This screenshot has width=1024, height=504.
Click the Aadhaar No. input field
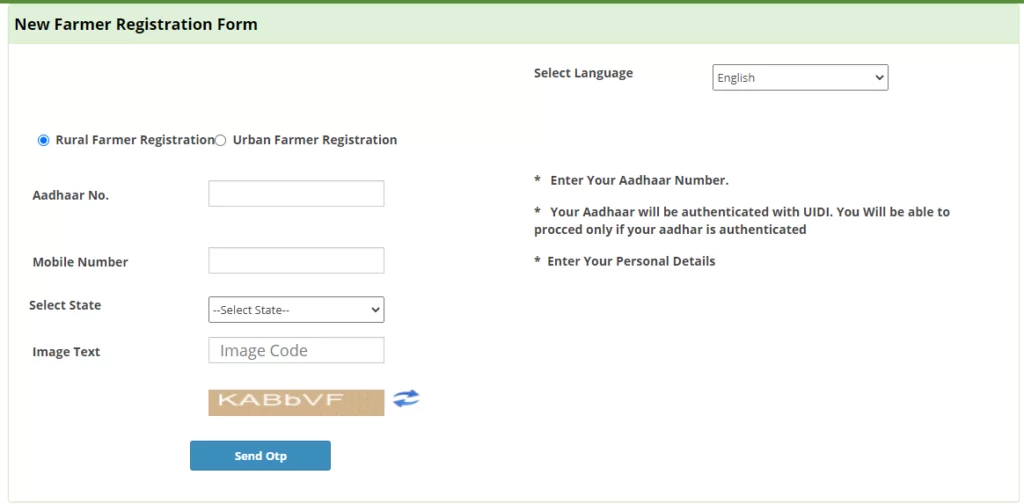[296, 194]
